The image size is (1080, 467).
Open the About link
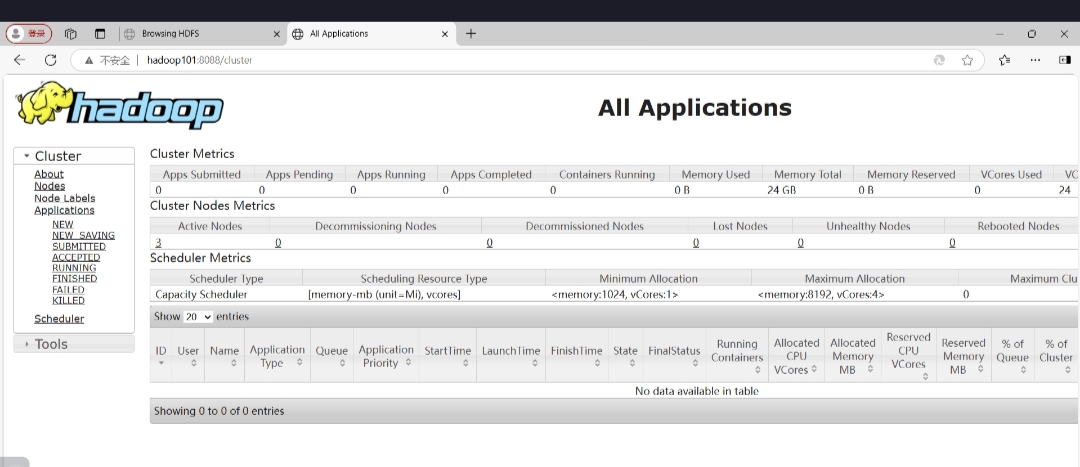(x=49, y=174)
